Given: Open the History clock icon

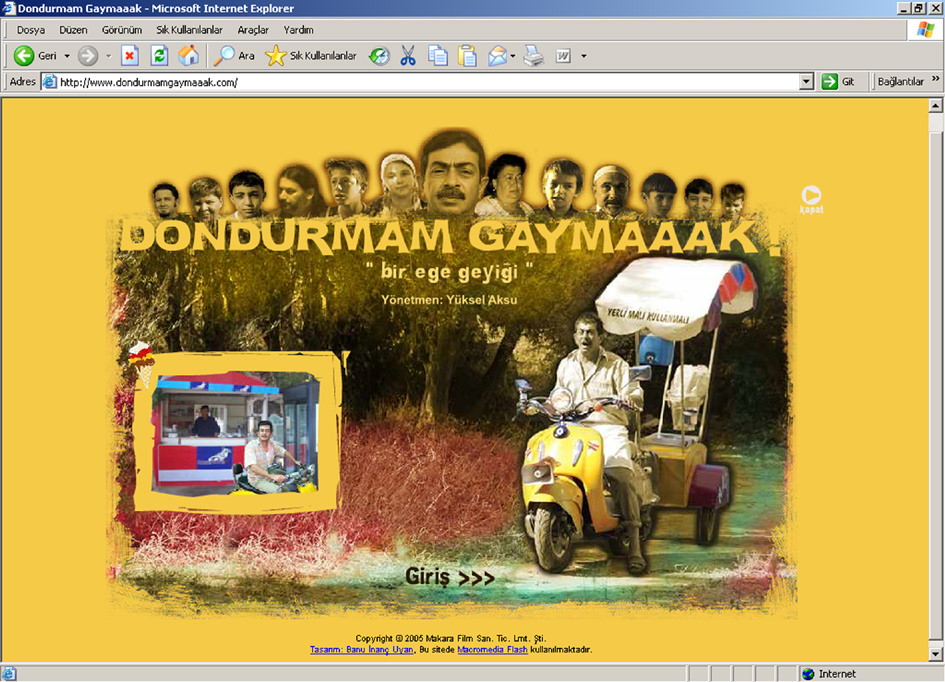Looking at the screenshot, I should tap(379, 56).
